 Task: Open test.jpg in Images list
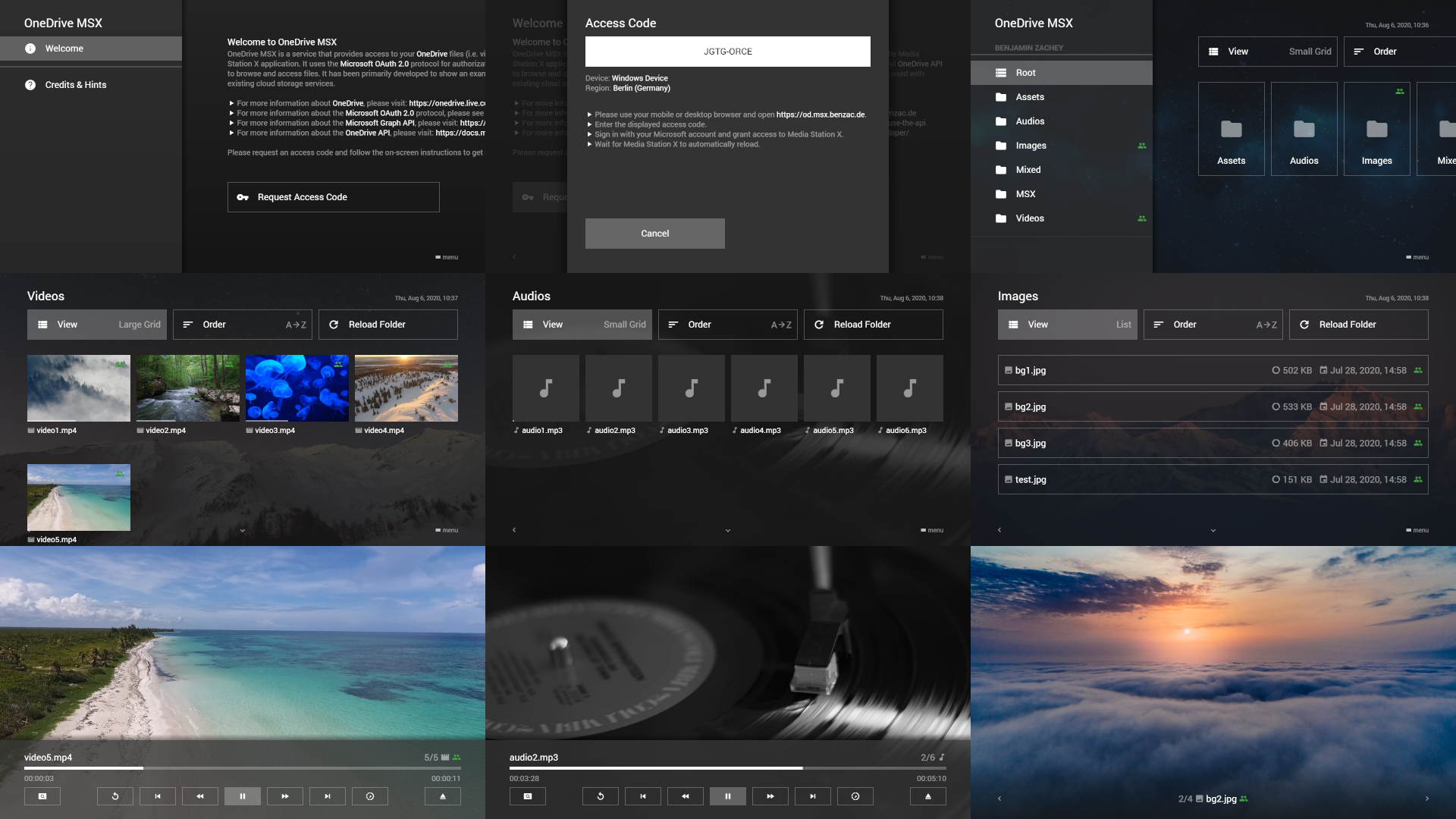[1213, 479]
